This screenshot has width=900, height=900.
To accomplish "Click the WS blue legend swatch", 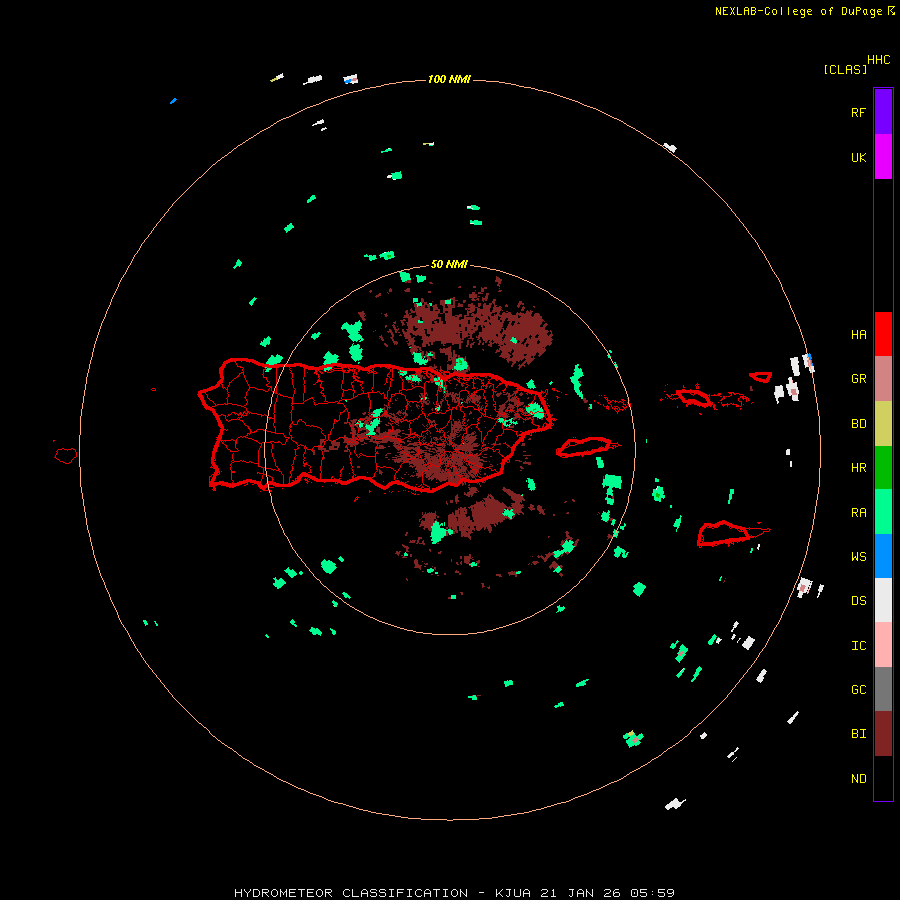I will [x=883, y=556].
